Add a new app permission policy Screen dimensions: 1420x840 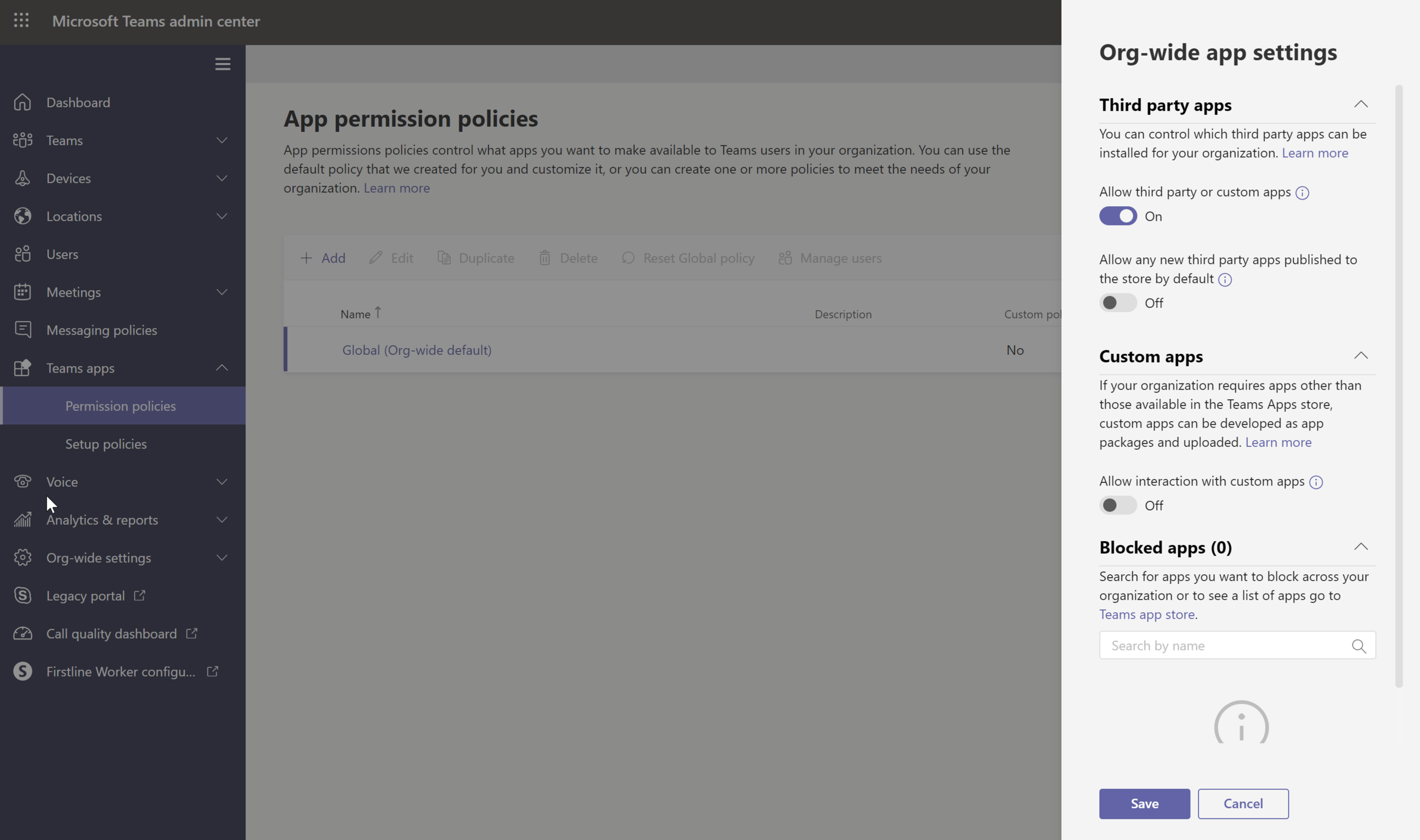[x=323, y=258]
